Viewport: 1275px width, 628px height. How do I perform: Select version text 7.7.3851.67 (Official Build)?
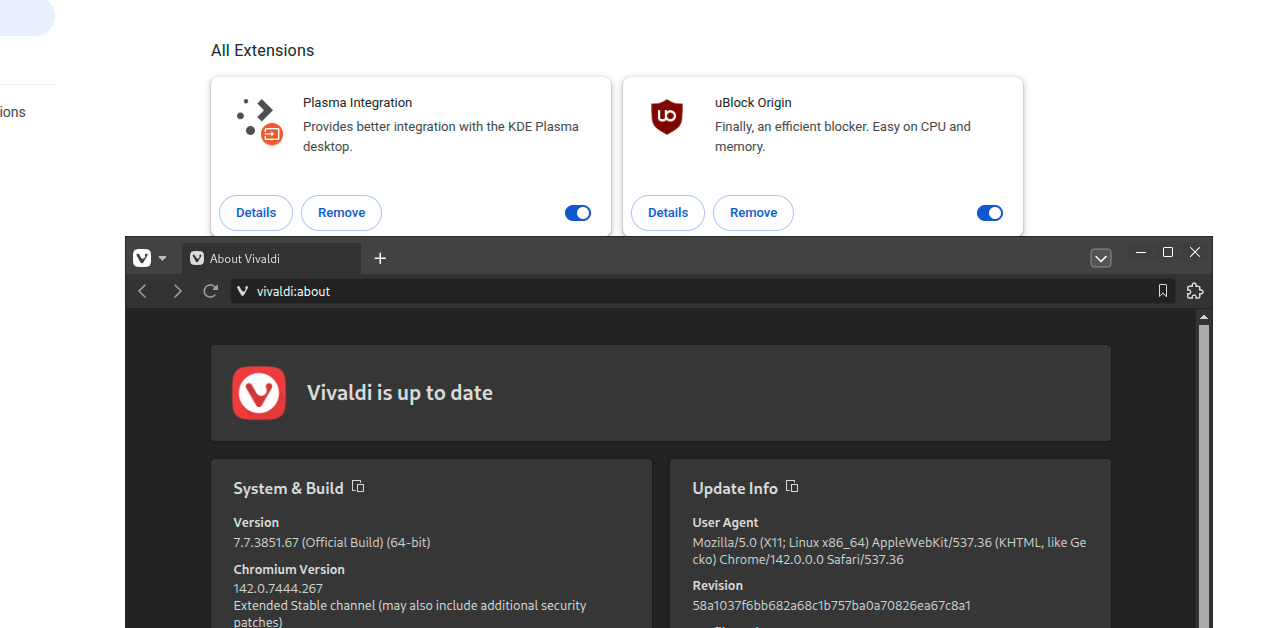pyautogui.click(x=332, y=542)
